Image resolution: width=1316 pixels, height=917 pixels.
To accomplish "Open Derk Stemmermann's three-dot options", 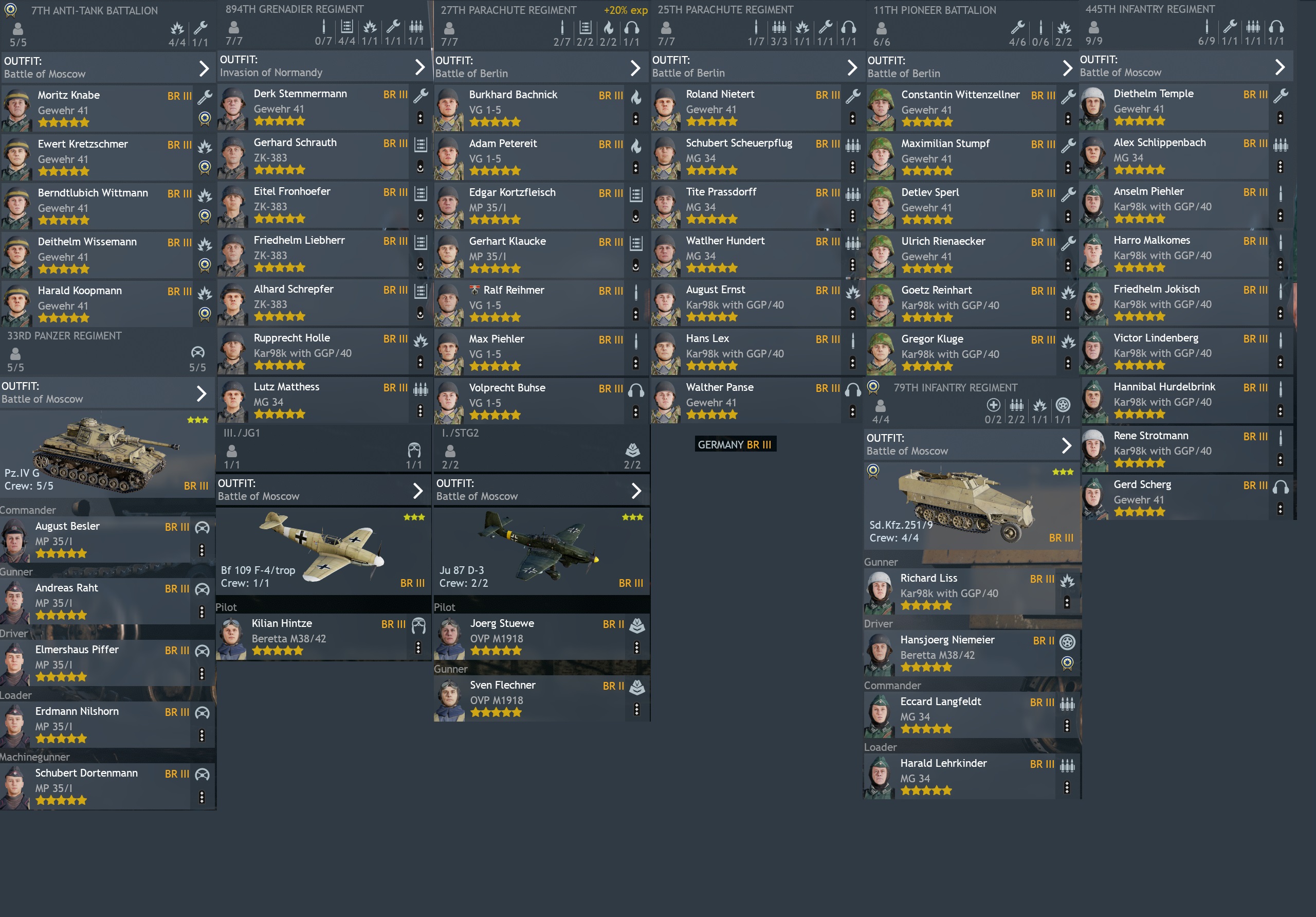I will click(x=420, y=118).
